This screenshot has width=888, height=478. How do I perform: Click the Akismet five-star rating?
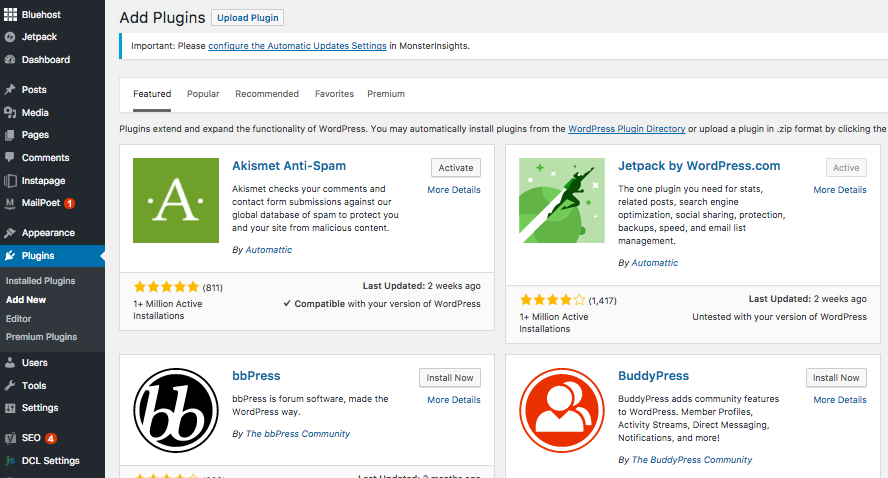[166, 287]
